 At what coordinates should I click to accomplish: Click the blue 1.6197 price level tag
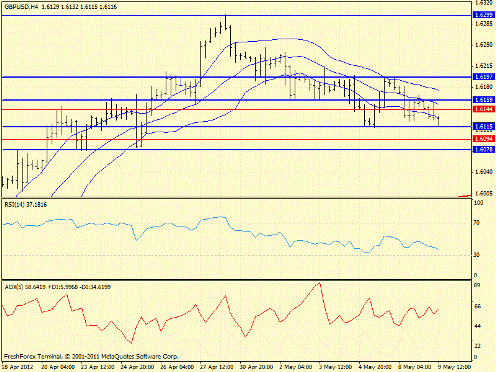483,77
